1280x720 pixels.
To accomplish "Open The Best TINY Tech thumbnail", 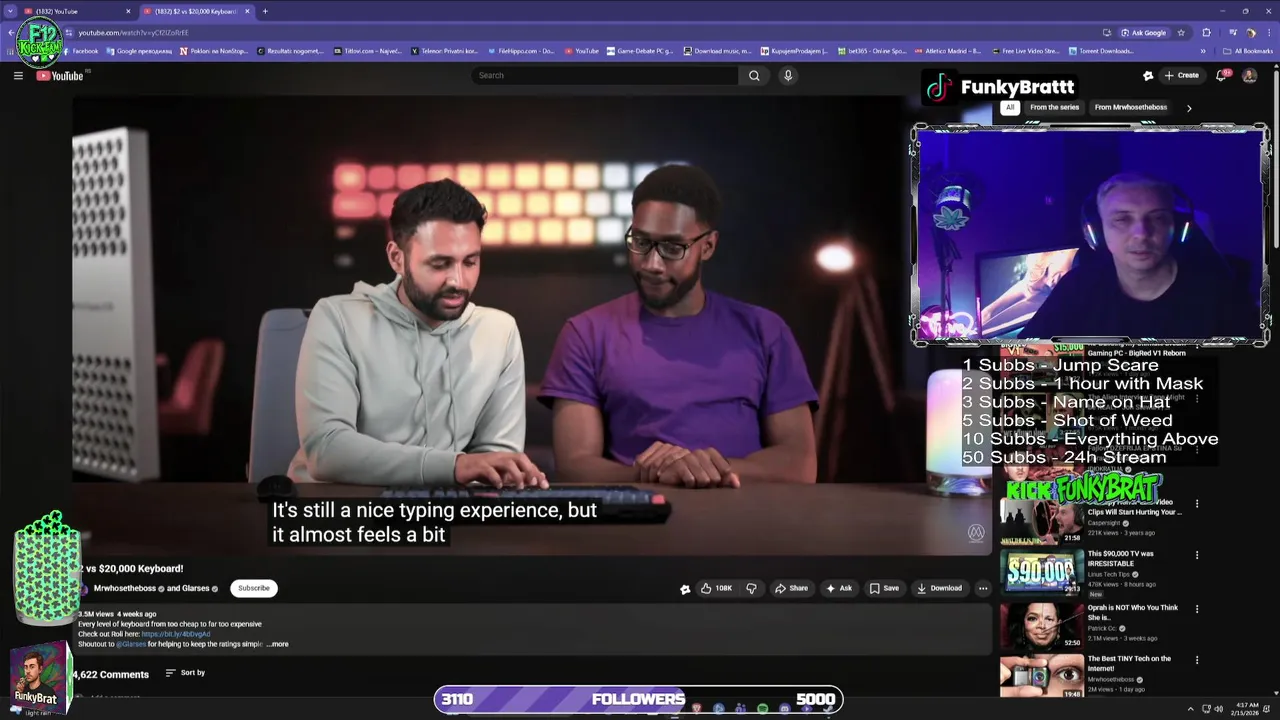I will click(x=1042, y=676).
